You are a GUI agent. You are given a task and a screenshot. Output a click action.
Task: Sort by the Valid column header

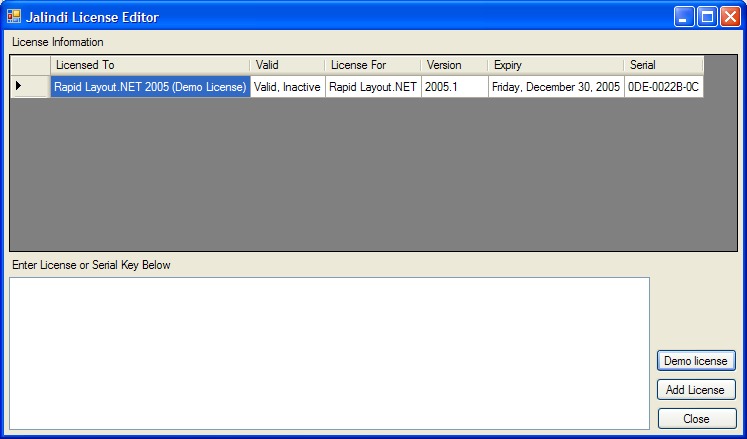[x=287, y=65]
